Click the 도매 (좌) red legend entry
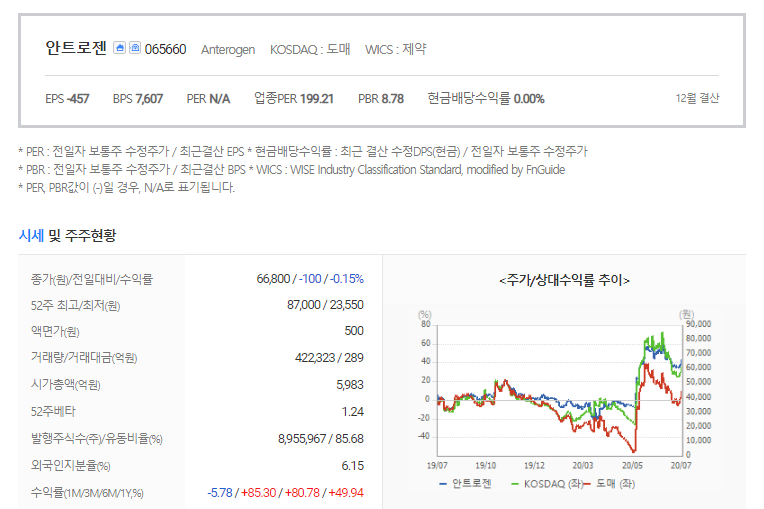 click(610, 484)
